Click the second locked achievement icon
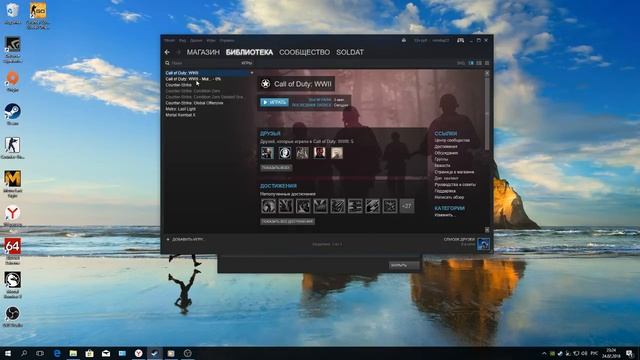 [286, 206]
